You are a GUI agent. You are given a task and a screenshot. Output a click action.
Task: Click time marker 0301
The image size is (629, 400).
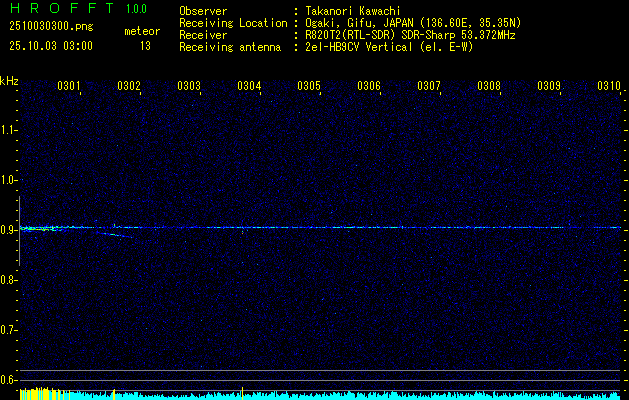[x=69, y=85]
